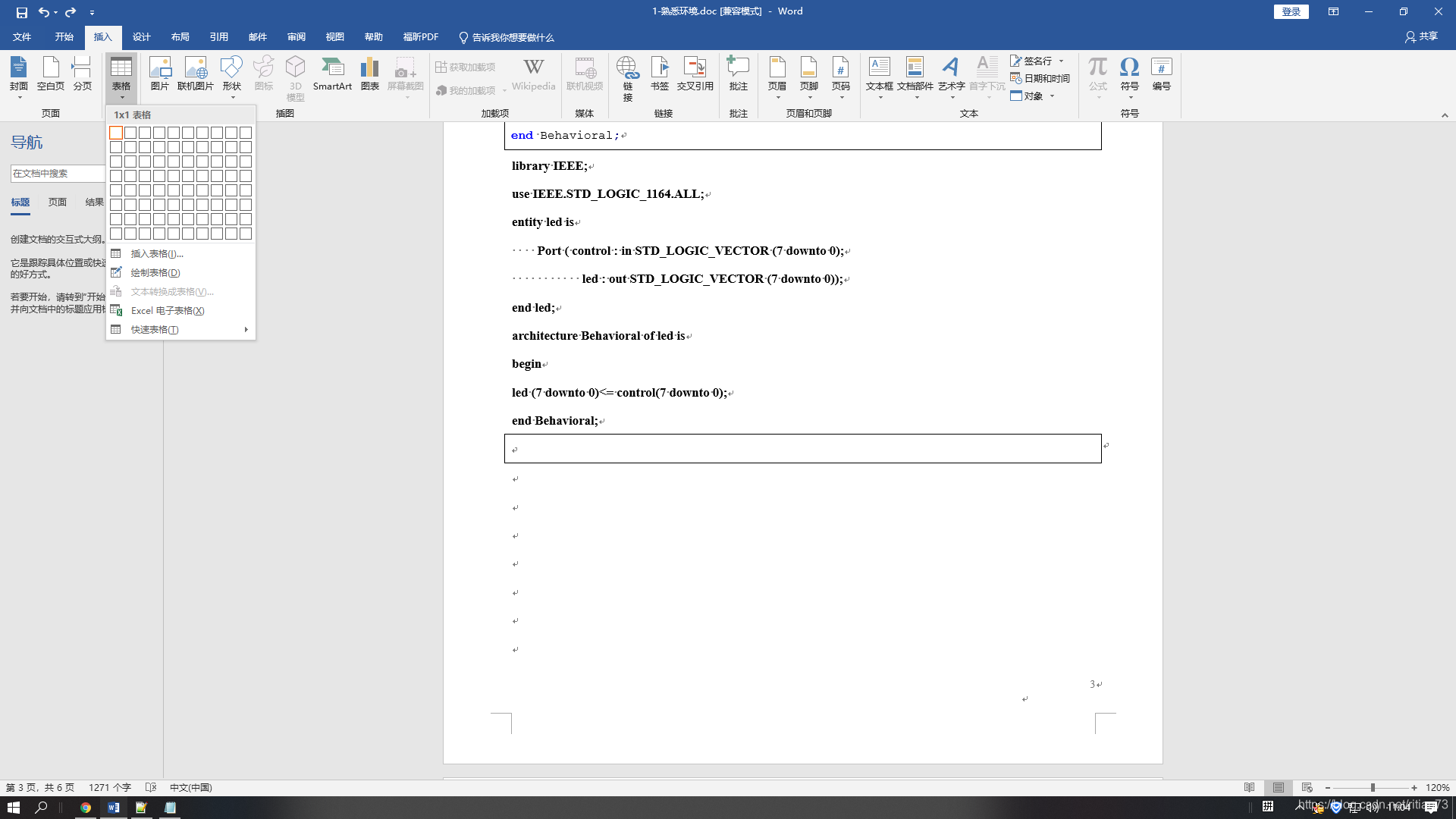Click the zoom slider handle
Viewport: 1456px width, 819px height.
tap(1373, 787)
